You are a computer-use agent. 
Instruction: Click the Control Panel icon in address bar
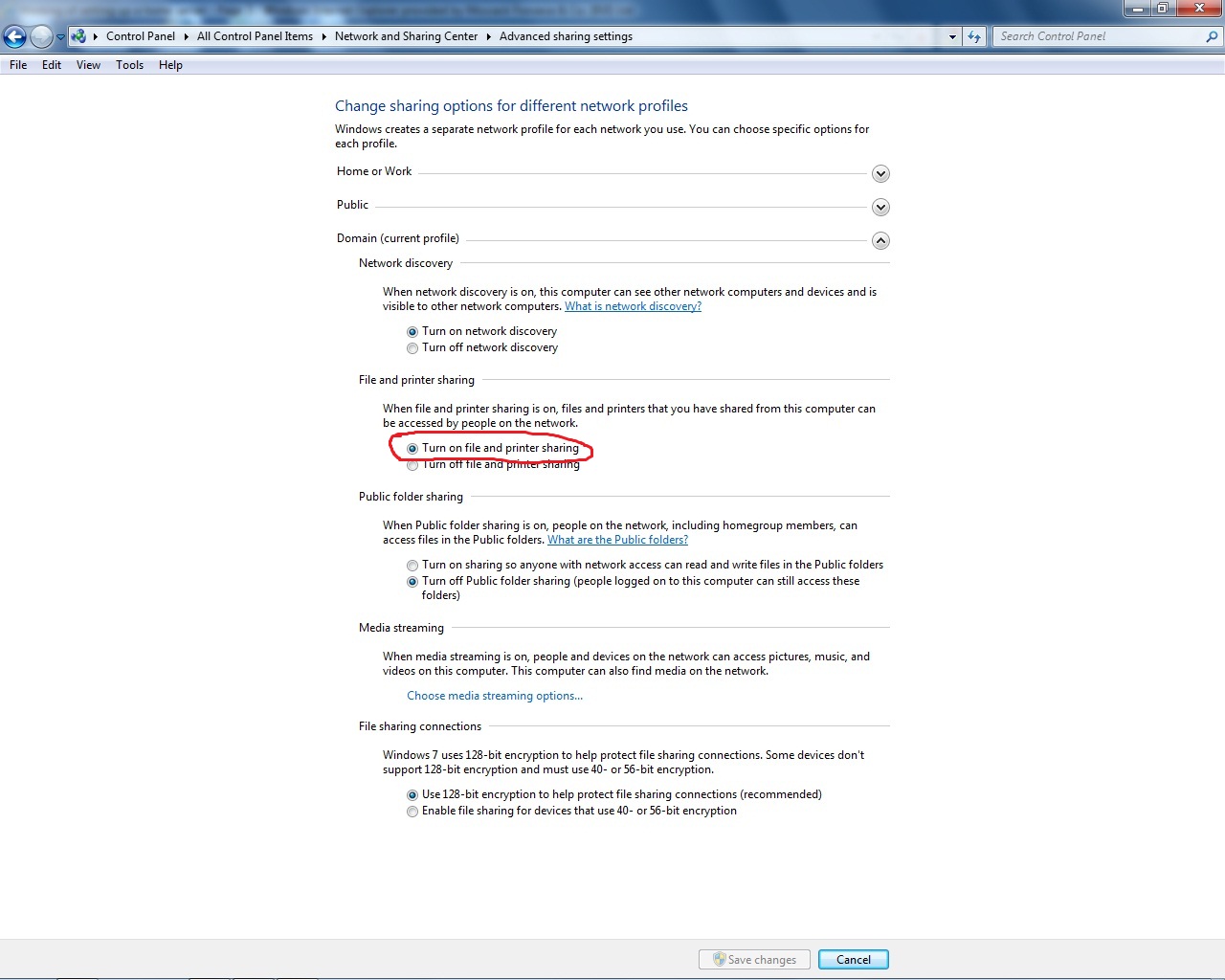78,36
